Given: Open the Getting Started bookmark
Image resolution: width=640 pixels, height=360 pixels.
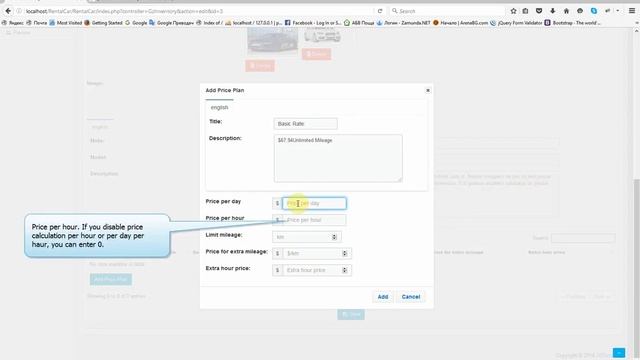Looking at the screenshot, I should coord(103,23).
